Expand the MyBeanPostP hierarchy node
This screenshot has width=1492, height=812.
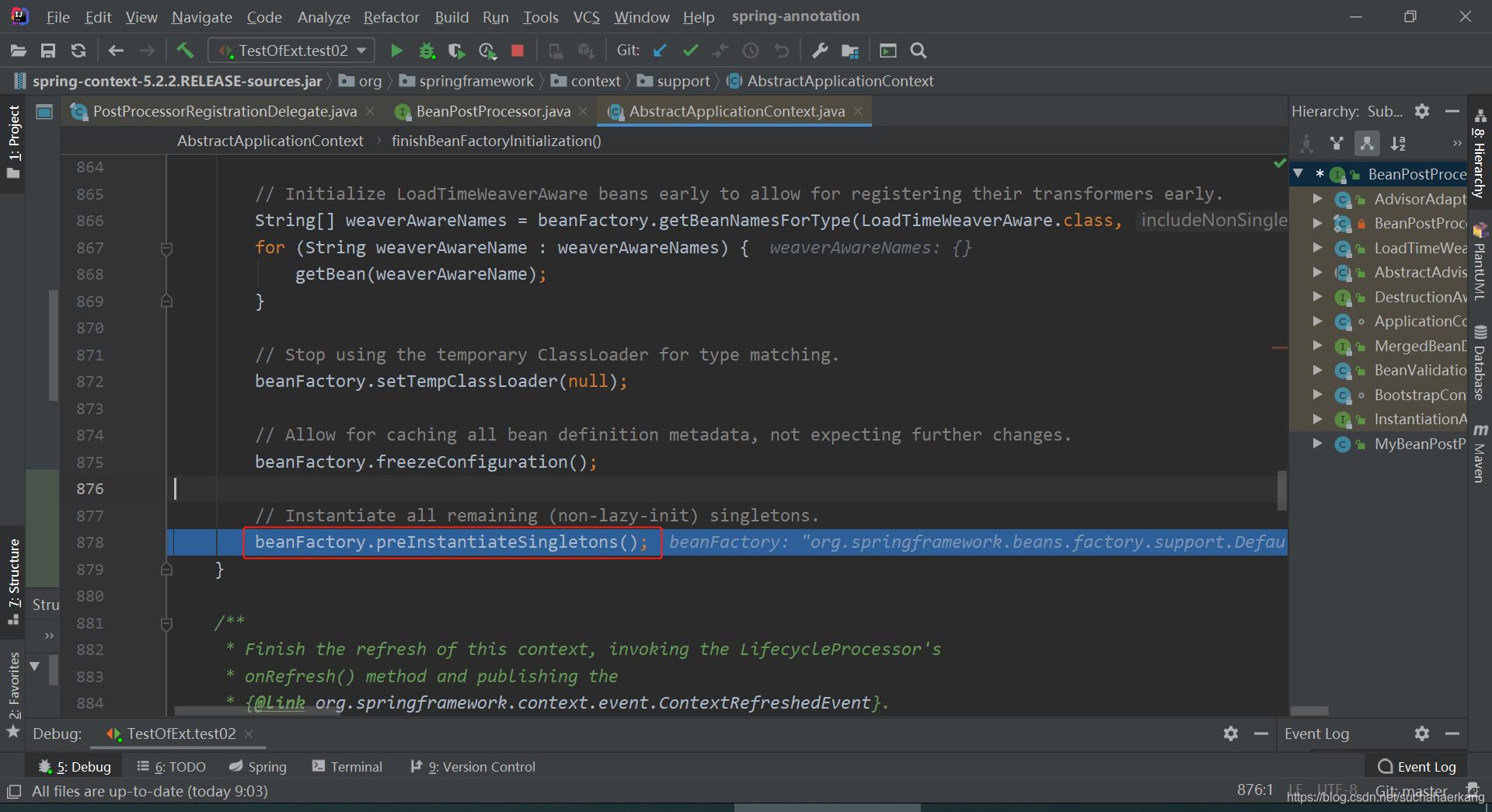tap(1317, 444)
